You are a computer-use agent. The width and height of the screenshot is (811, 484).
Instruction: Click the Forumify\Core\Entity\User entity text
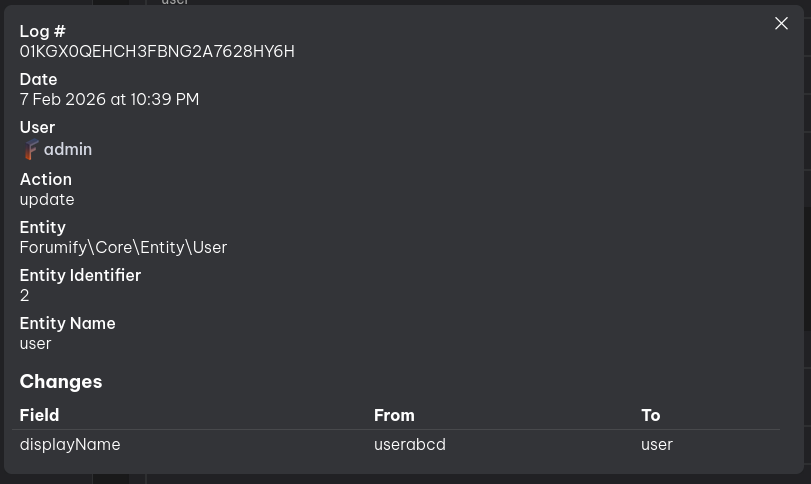[x=123, y=248]
